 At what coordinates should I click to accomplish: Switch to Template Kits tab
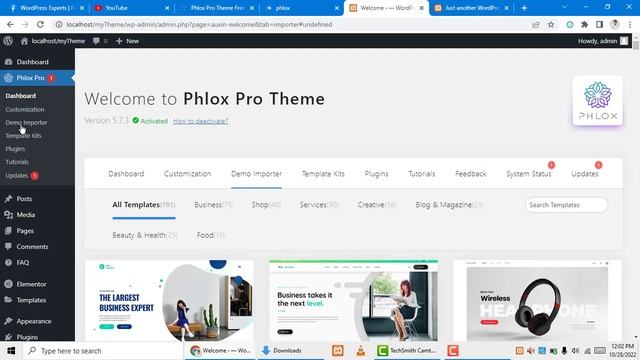pos(323,174)
